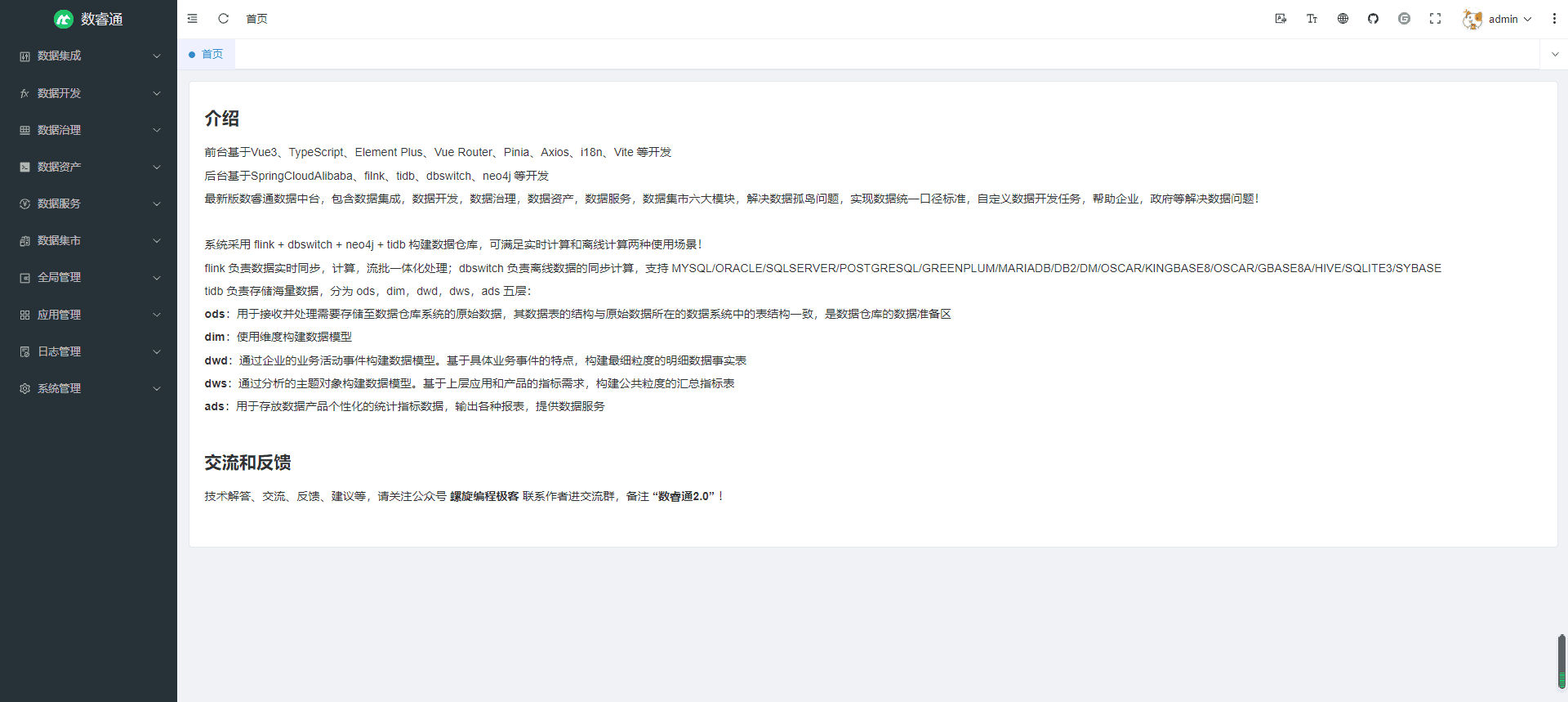Click the line starting with 系统采用 flink
This screenshot has width=1568, height=702.
click(453, 244)
